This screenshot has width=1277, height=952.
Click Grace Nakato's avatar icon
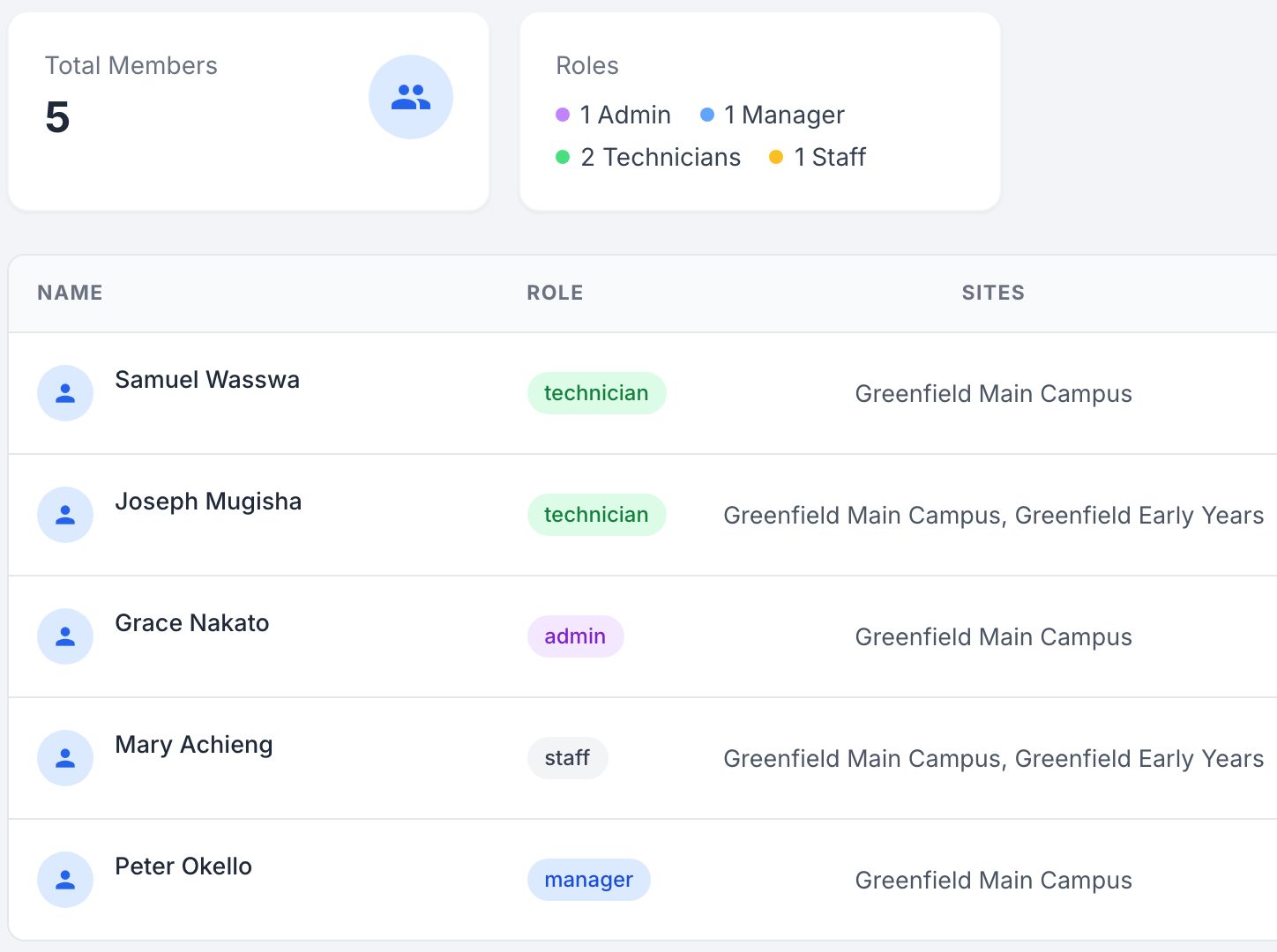65,636
